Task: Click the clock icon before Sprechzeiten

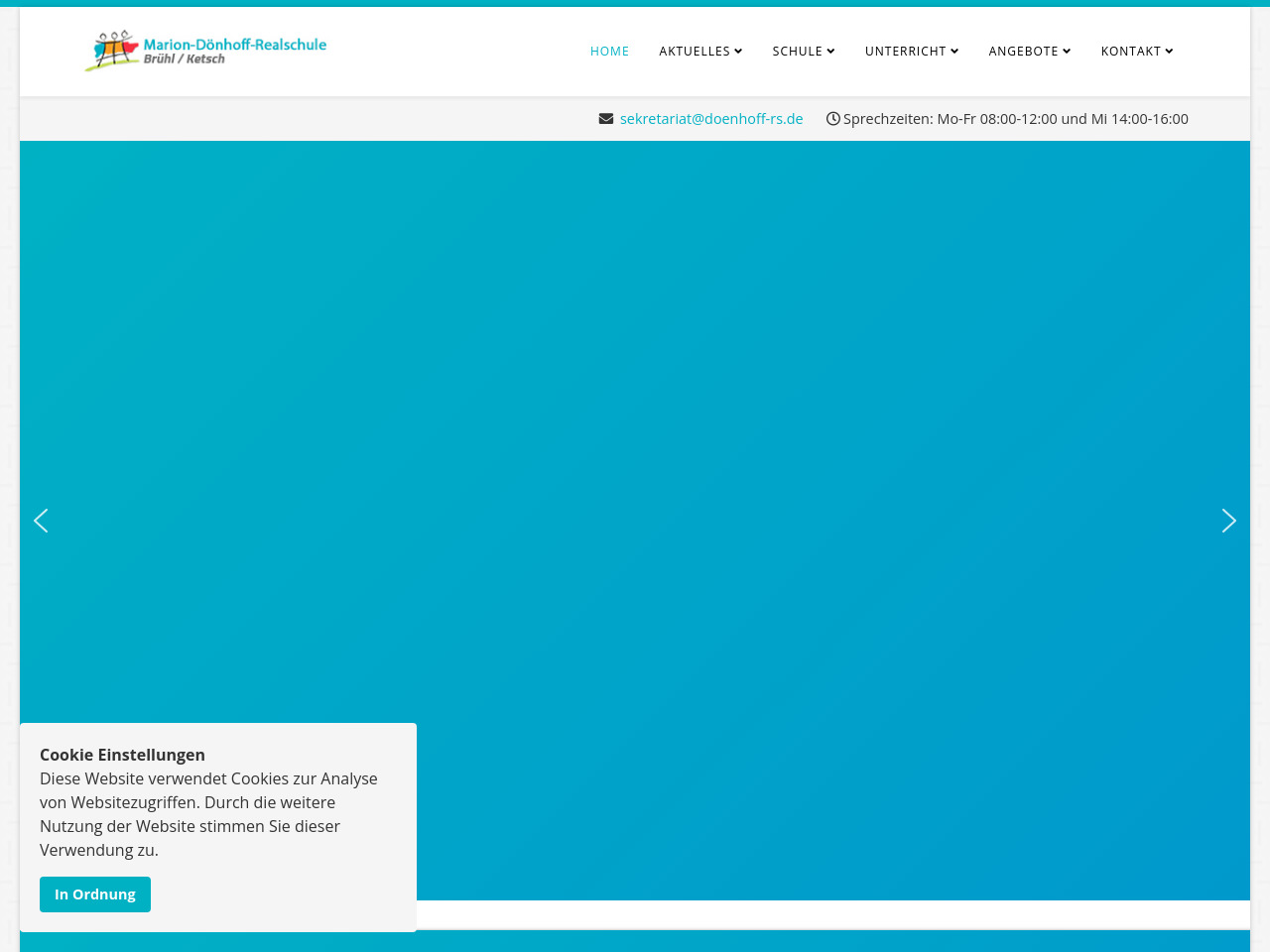Action: click(x=833, y=119)
